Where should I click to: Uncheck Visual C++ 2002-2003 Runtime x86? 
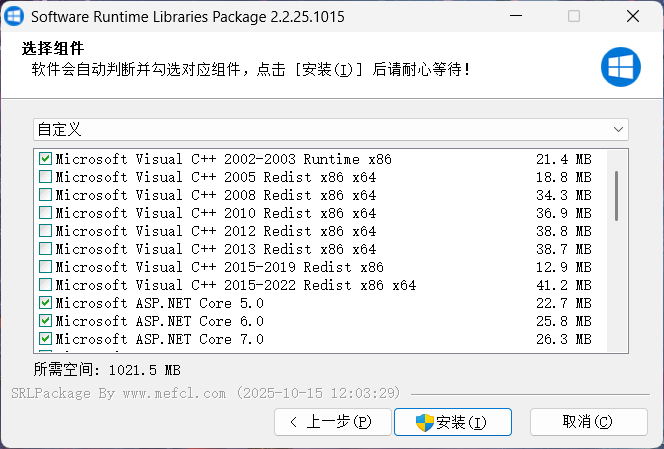[45, 159]
